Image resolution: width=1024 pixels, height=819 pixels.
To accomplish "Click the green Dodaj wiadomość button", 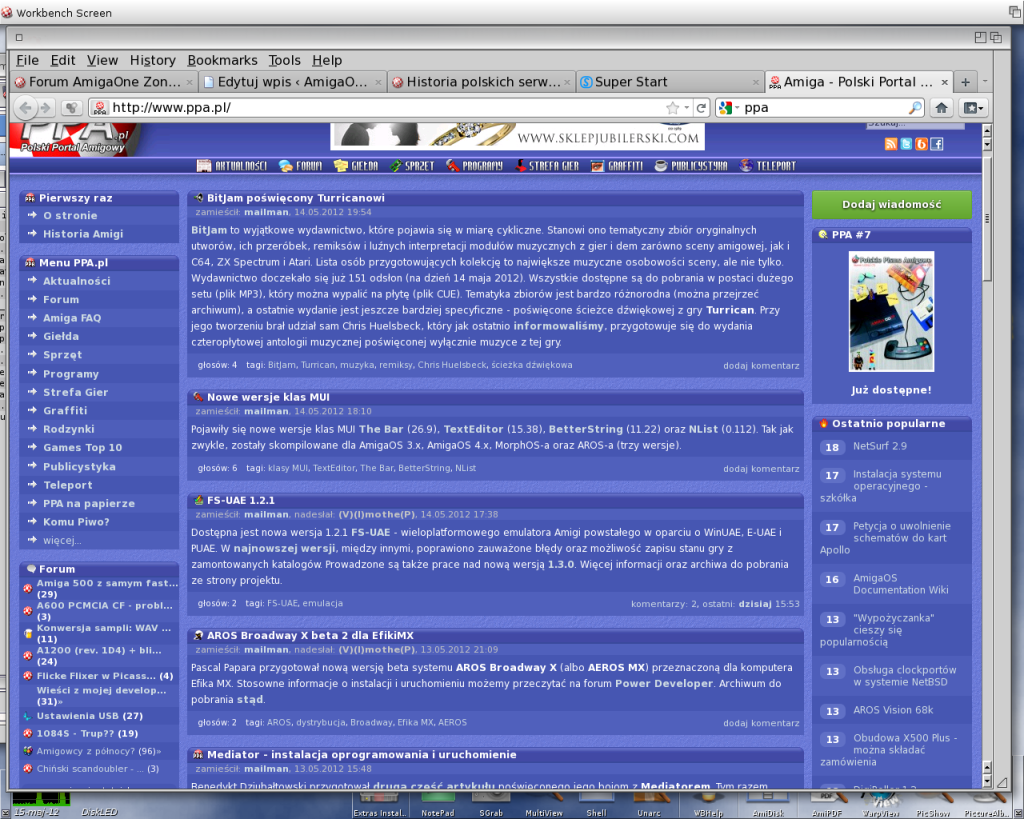I will 891,204.
